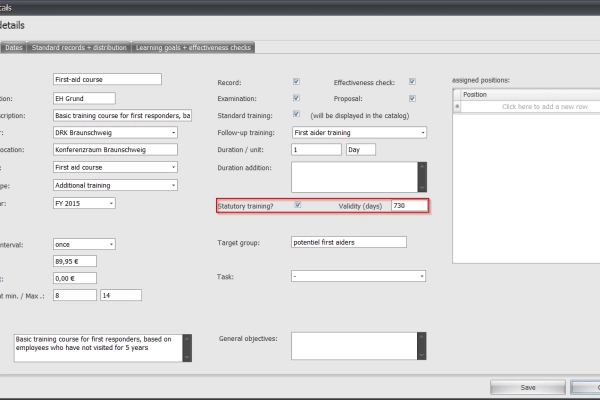600x400 pixels.
Task: Toggle the Statutory training checkbox
Action: (297, 205)
